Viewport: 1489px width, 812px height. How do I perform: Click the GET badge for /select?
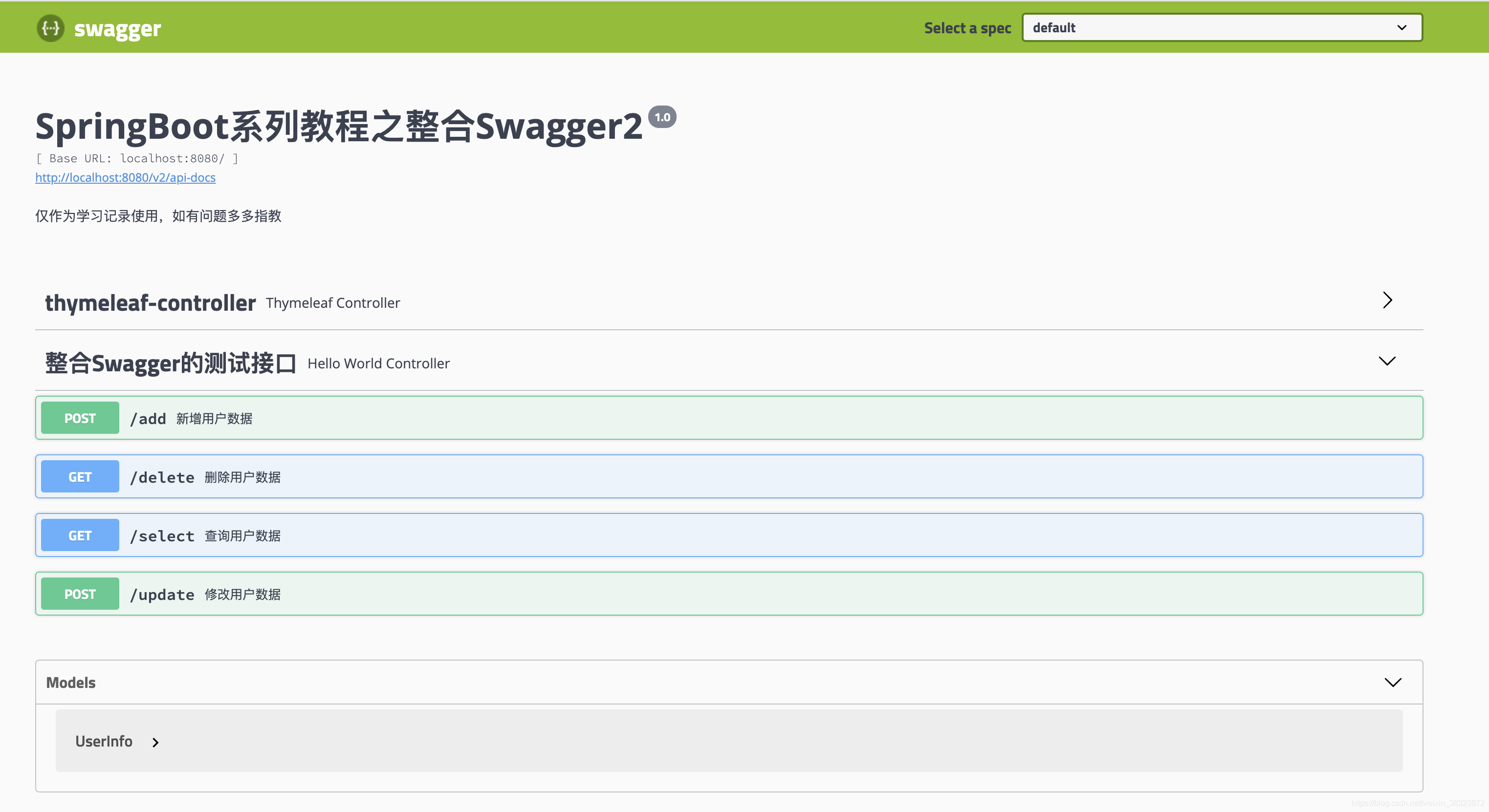click(x=80, y=535)
